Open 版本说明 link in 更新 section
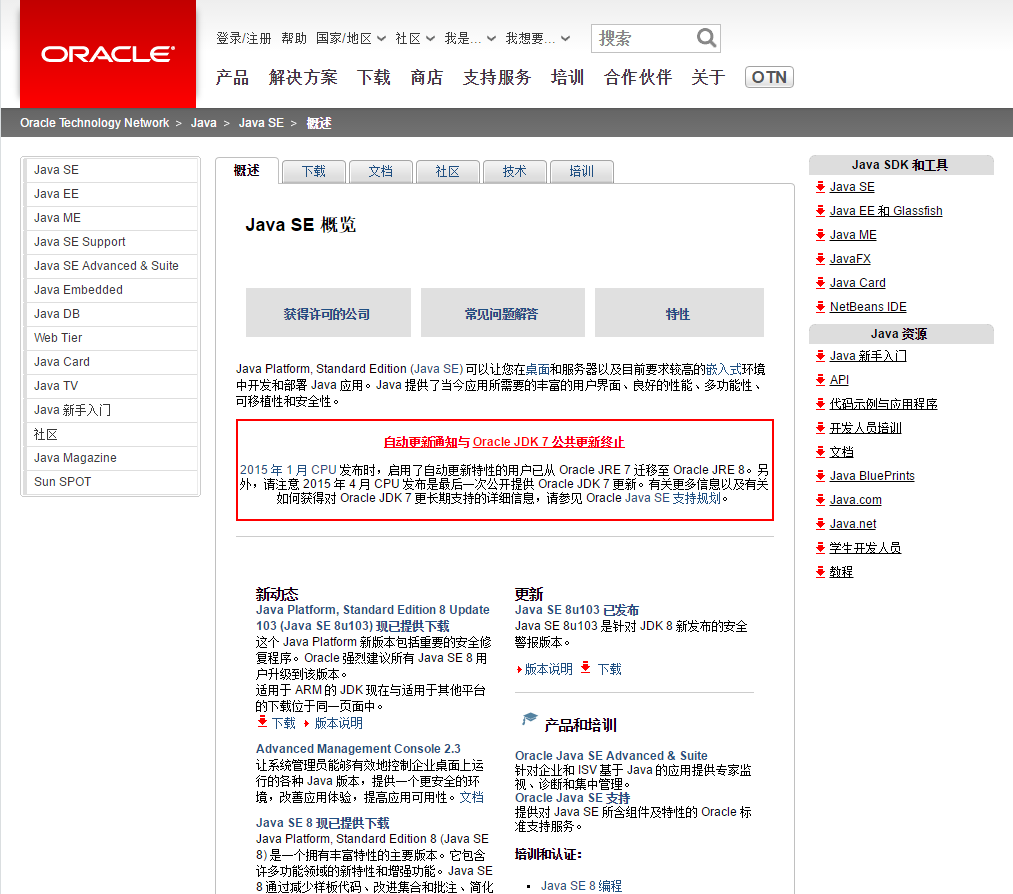This screenshot has height=894, width=1013. [548, 669]
